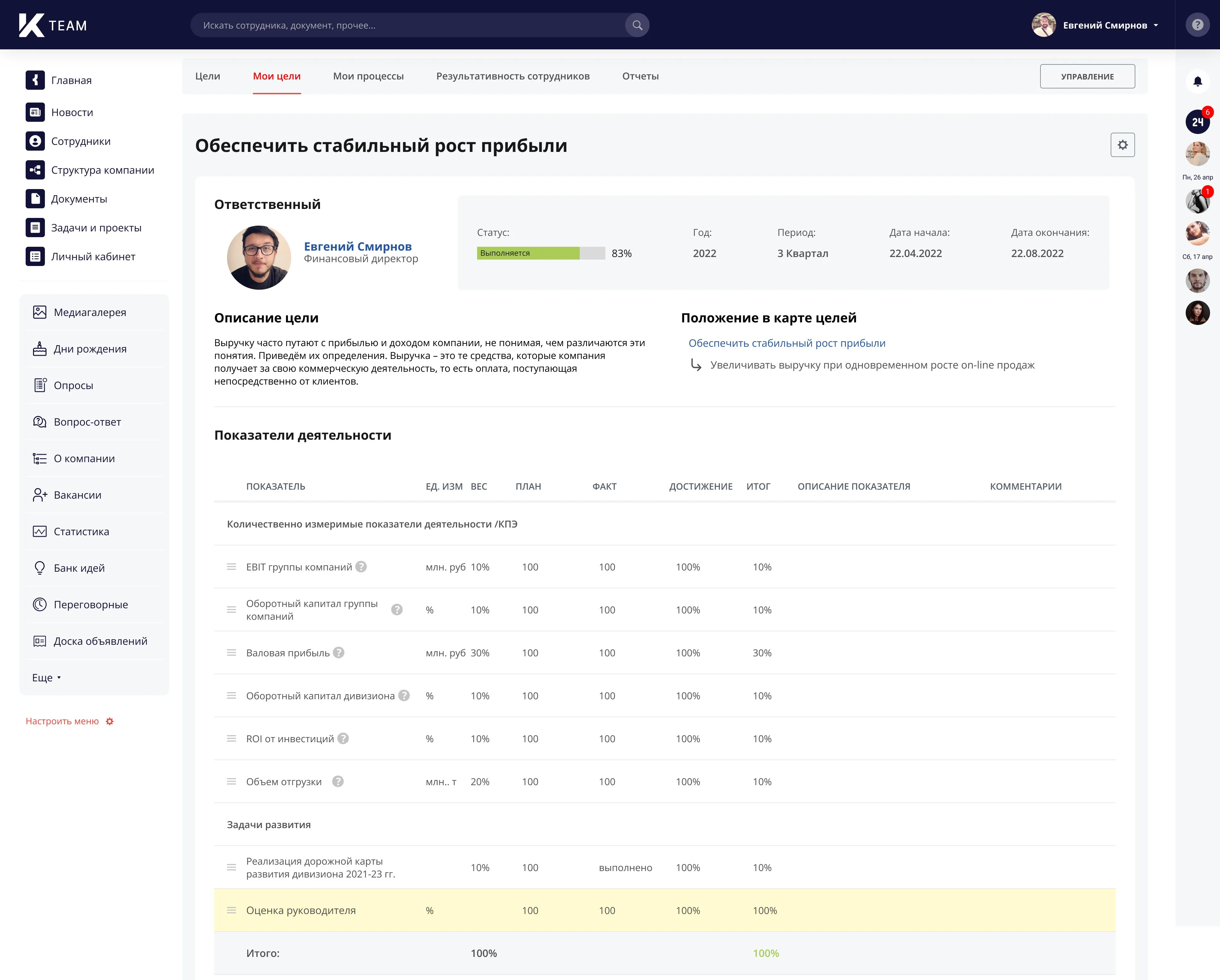Click the Банк идей lightbulb item

tap(79, 568)
